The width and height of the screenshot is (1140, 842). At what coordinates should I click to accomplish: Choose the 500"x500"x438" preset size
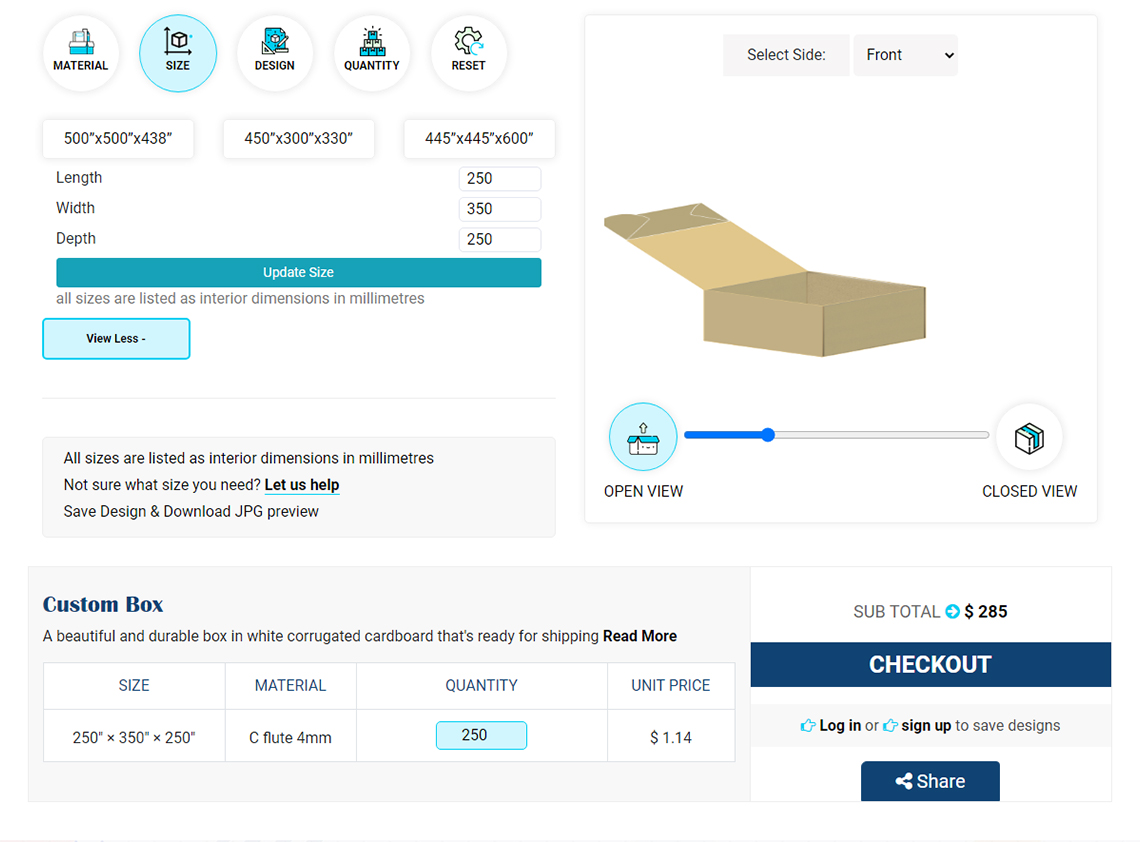tap(118, 139)
